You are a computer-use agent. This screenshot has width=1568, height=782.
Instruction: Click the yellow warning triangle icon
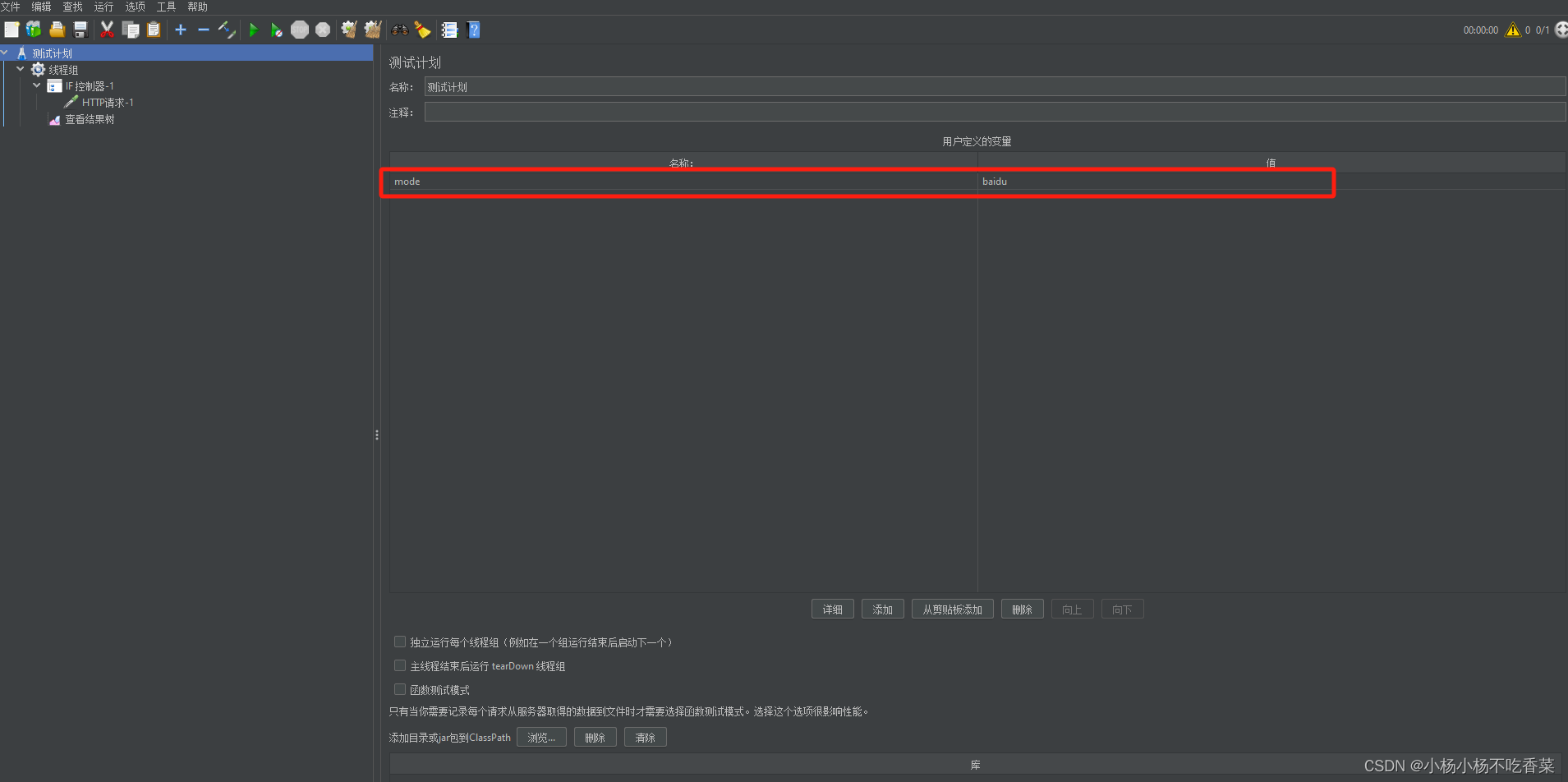1513,30
